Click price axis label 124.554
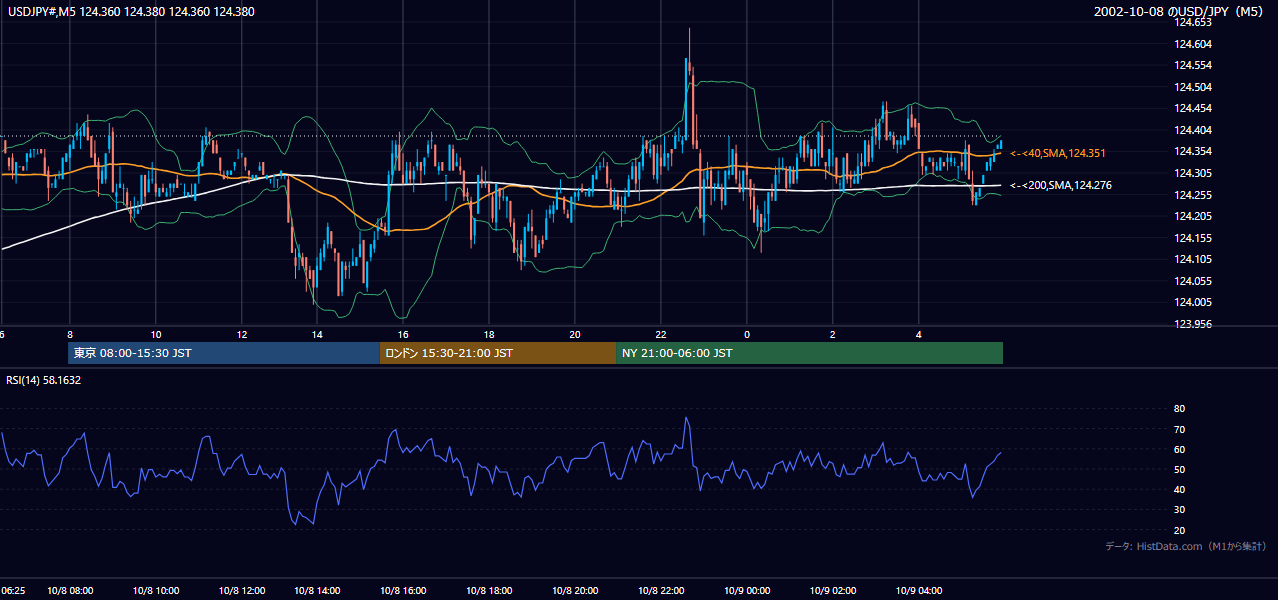Screen dimensions: 1278x600 pos(1193,65)
